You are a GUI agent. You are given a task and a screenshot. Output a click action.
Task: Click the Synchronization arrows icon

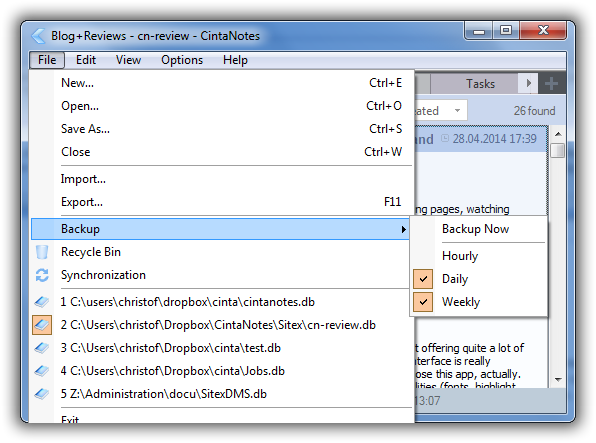42,275
